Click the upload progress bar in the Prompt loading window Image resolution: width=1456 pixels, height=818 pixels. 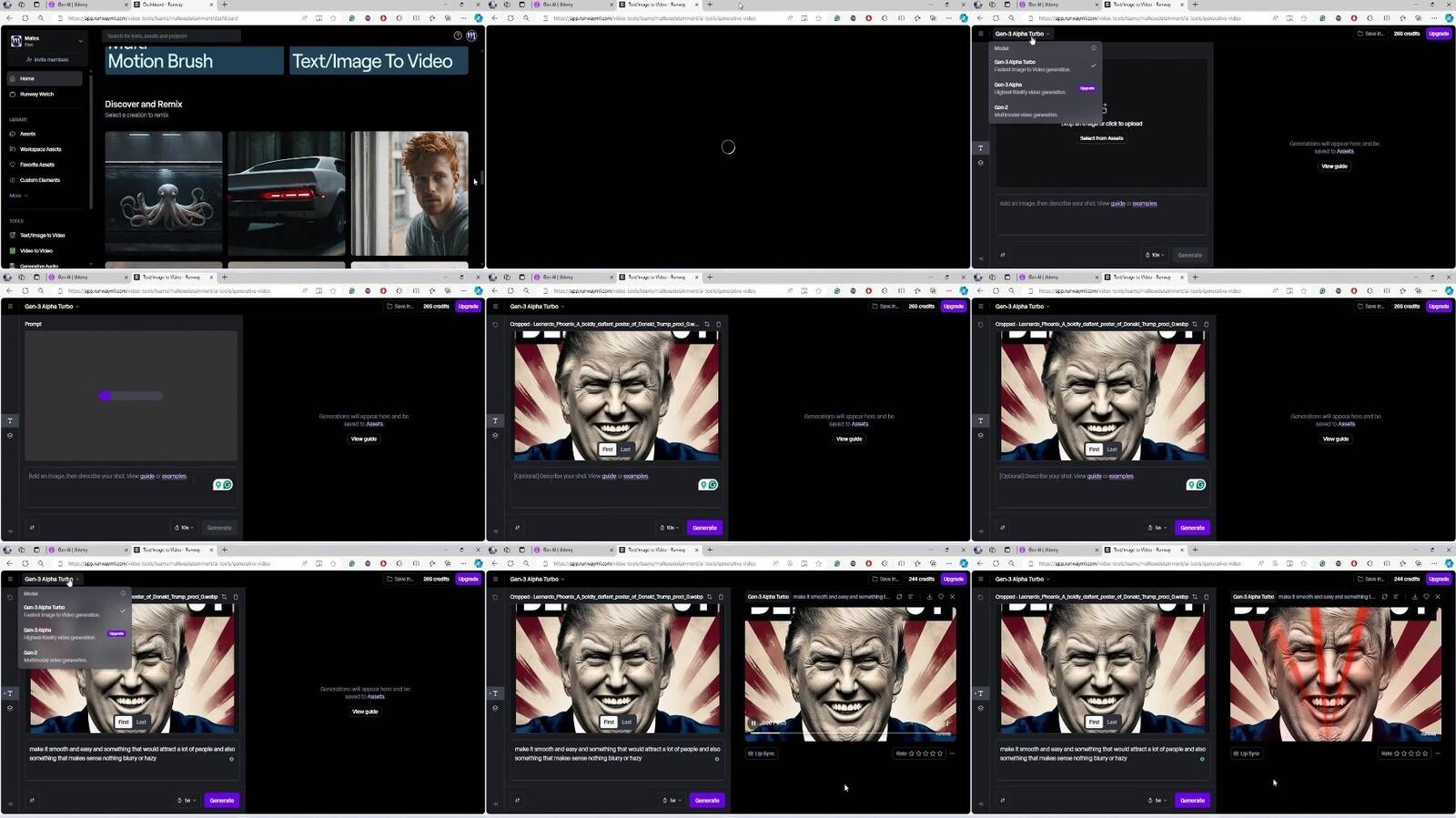tap(131, 396)
